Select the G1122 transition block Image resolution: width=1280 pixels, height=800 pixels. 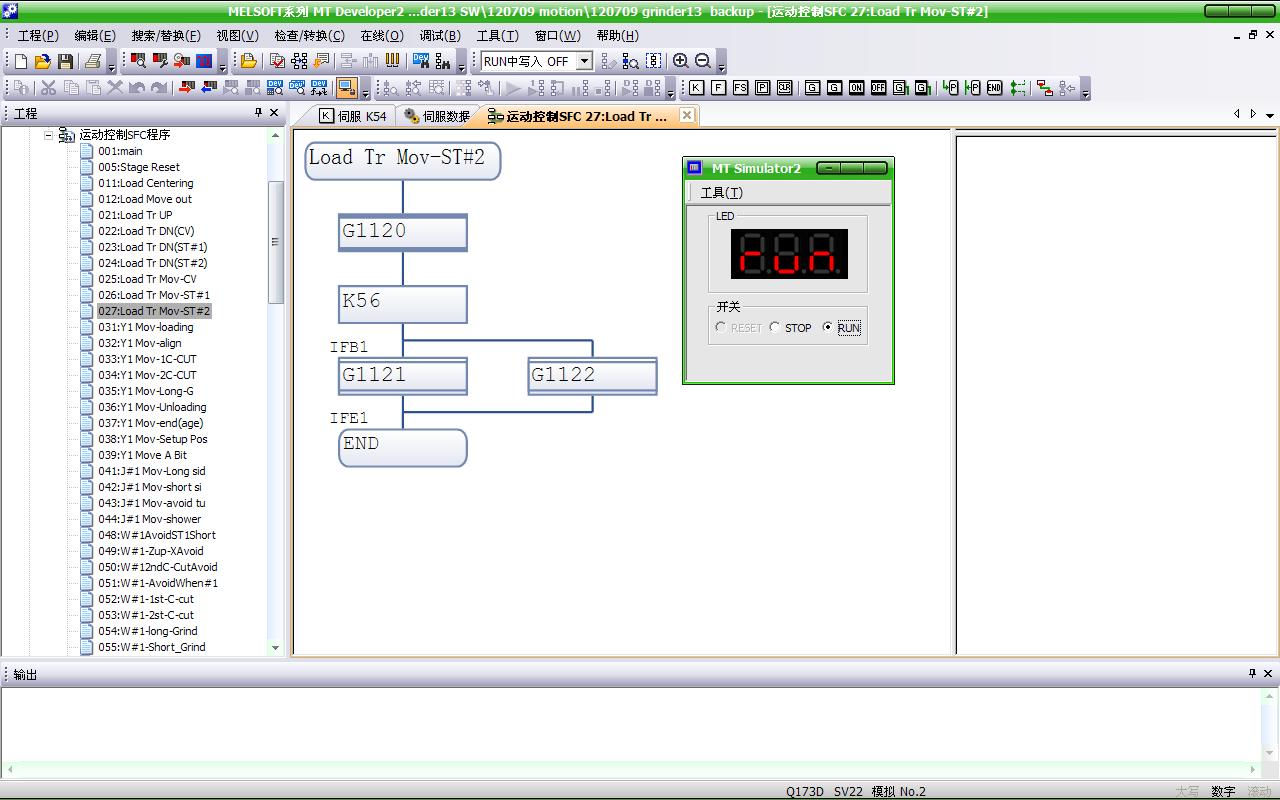[x=592, y=375]
